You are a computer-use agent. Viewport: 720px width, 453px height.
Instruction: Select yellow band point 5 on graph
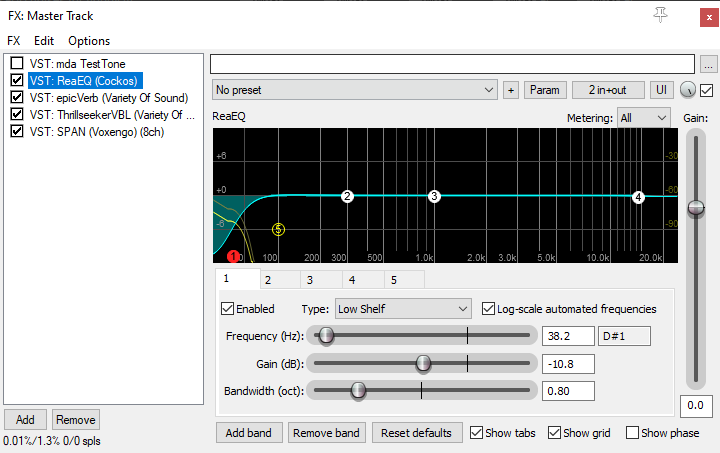(x=278, y=229)
